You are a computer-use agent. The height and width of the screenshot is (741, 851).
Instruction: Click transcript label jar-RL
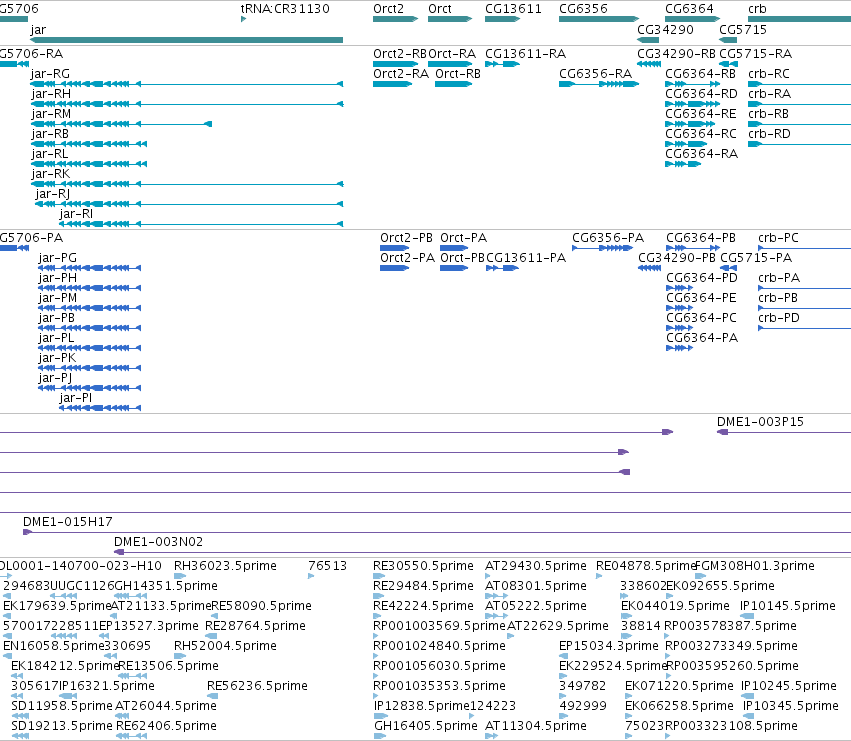pos(49,154)
